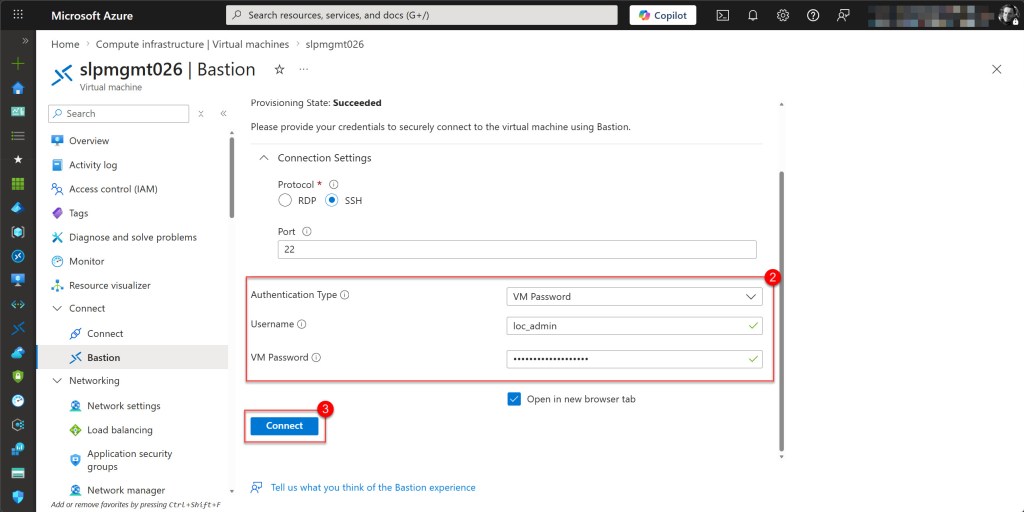1024x512 pixels.
Task: Collapse the Connection Settings section
Action: (264, 158)
